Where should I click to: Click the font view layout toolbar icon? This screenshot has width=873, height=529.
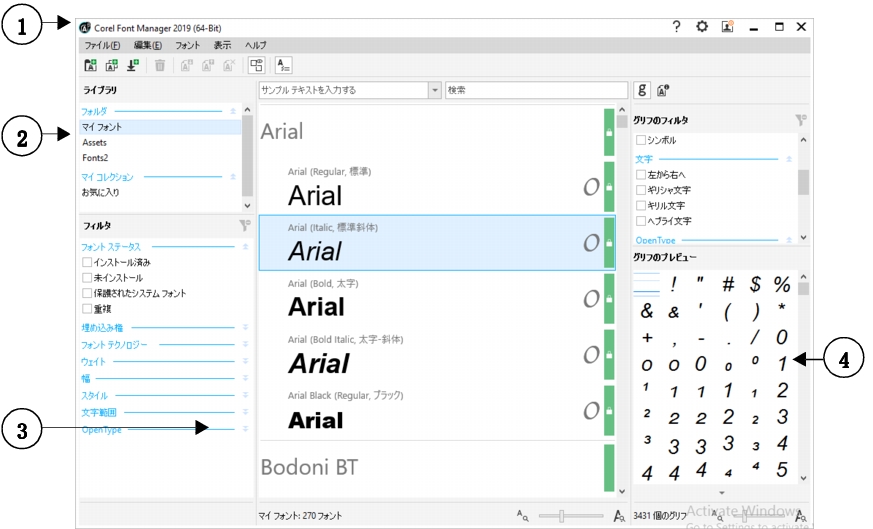coord(256,66)
